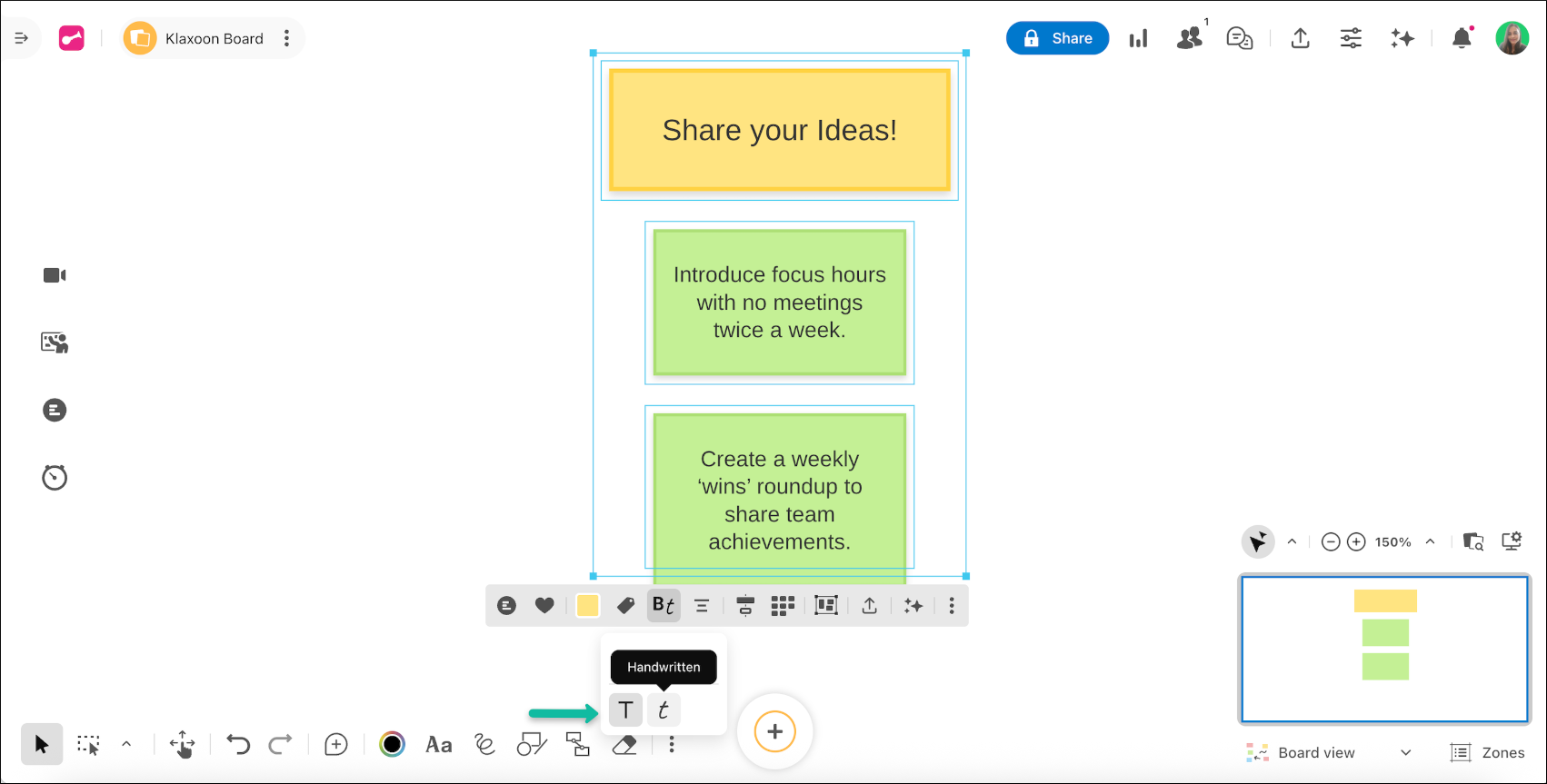This screenshot has height=784, width=1547.
Task: Open the timer tool in left sidebar
Action: (55, 477)
